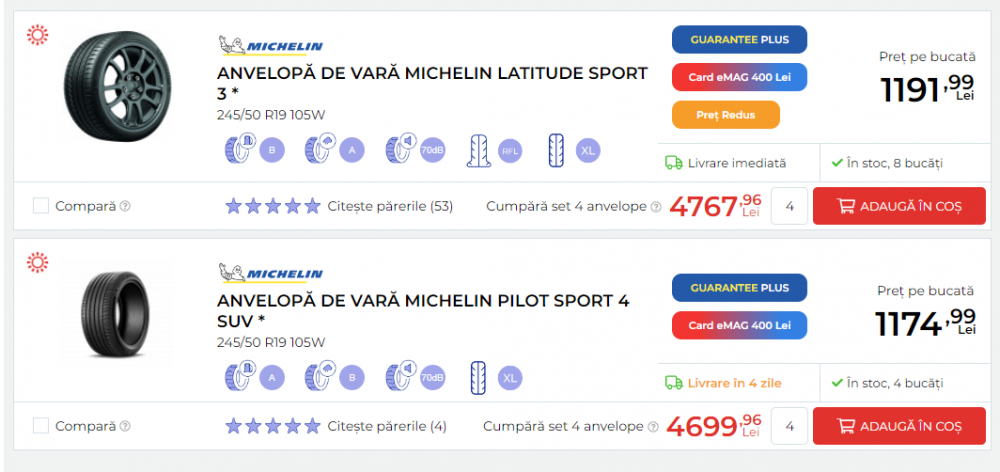
Task: Click XL load icon on Latitude Sport 3
Action: (x=559, y=151)
